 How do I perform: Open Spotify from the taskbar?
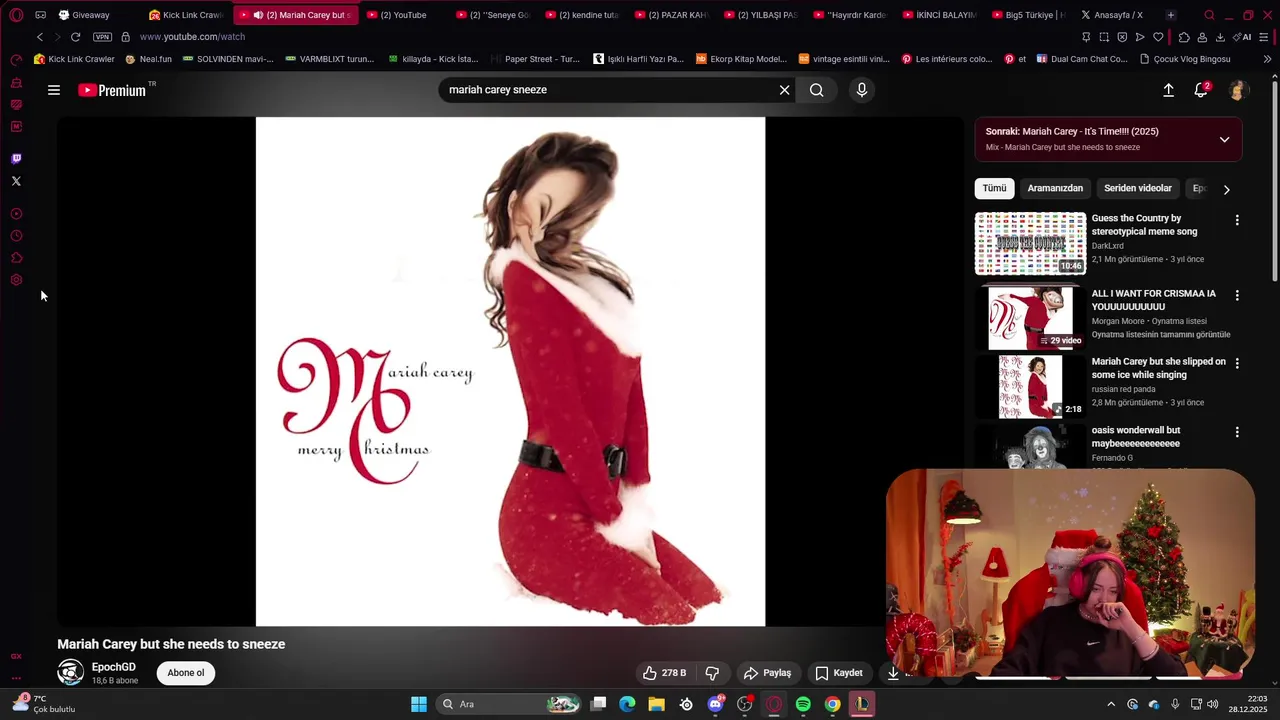click(x=803, y=704)
